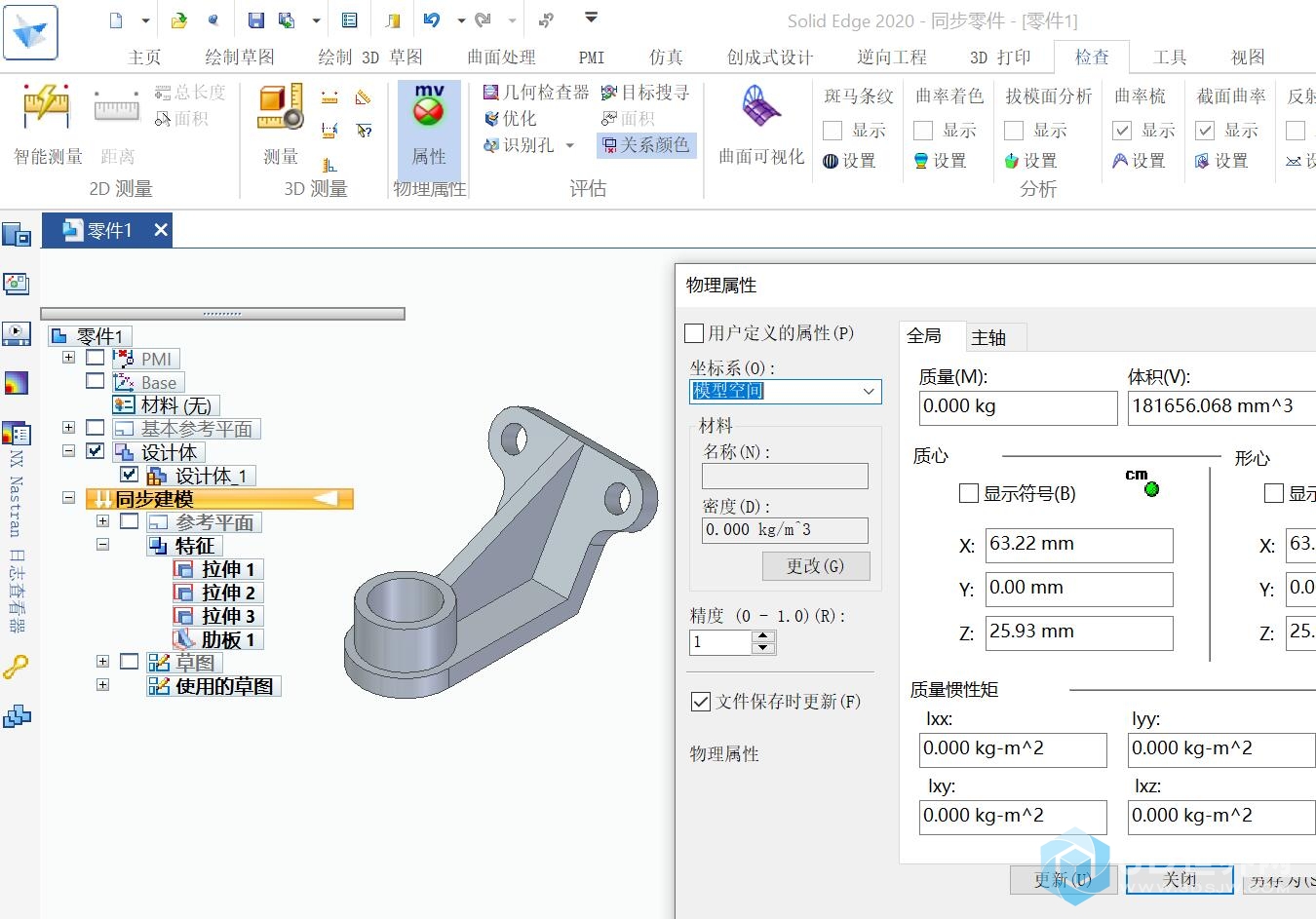Open the Customize Quick Access Toolbar dropdown
The width and height of the screenshot is (1316, 919).
coord(591,19)
